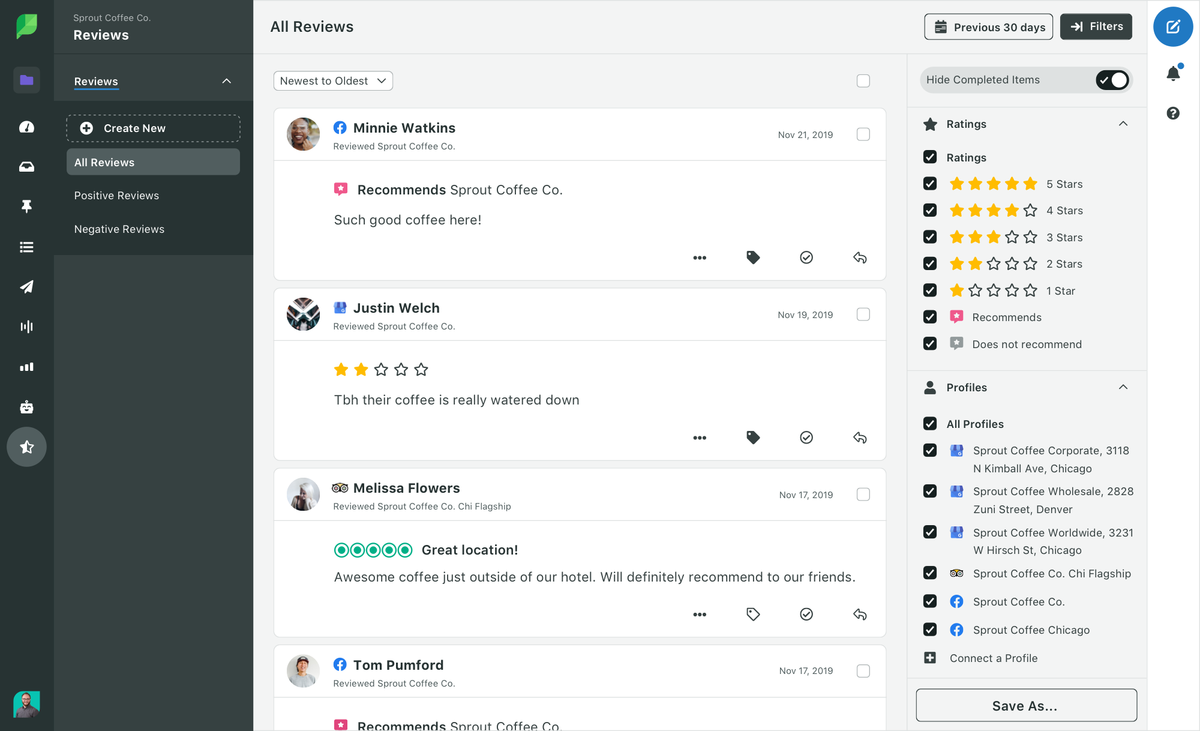Open the inbox tray icon
This screenshot has width=1200, height=731.
27,167
